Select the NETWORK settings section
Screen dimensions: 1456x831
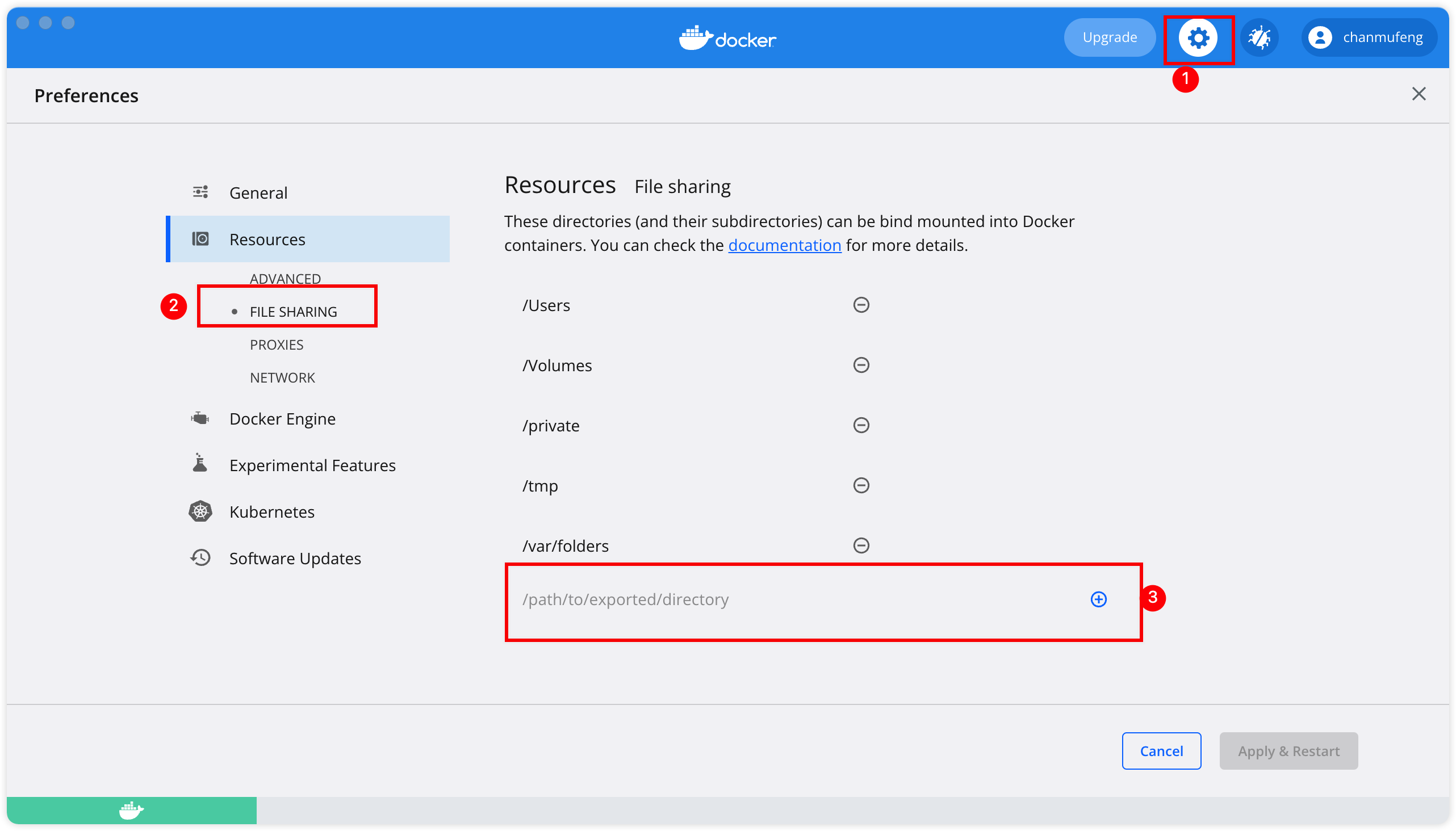pyautogui.click(x=283, y=377)
